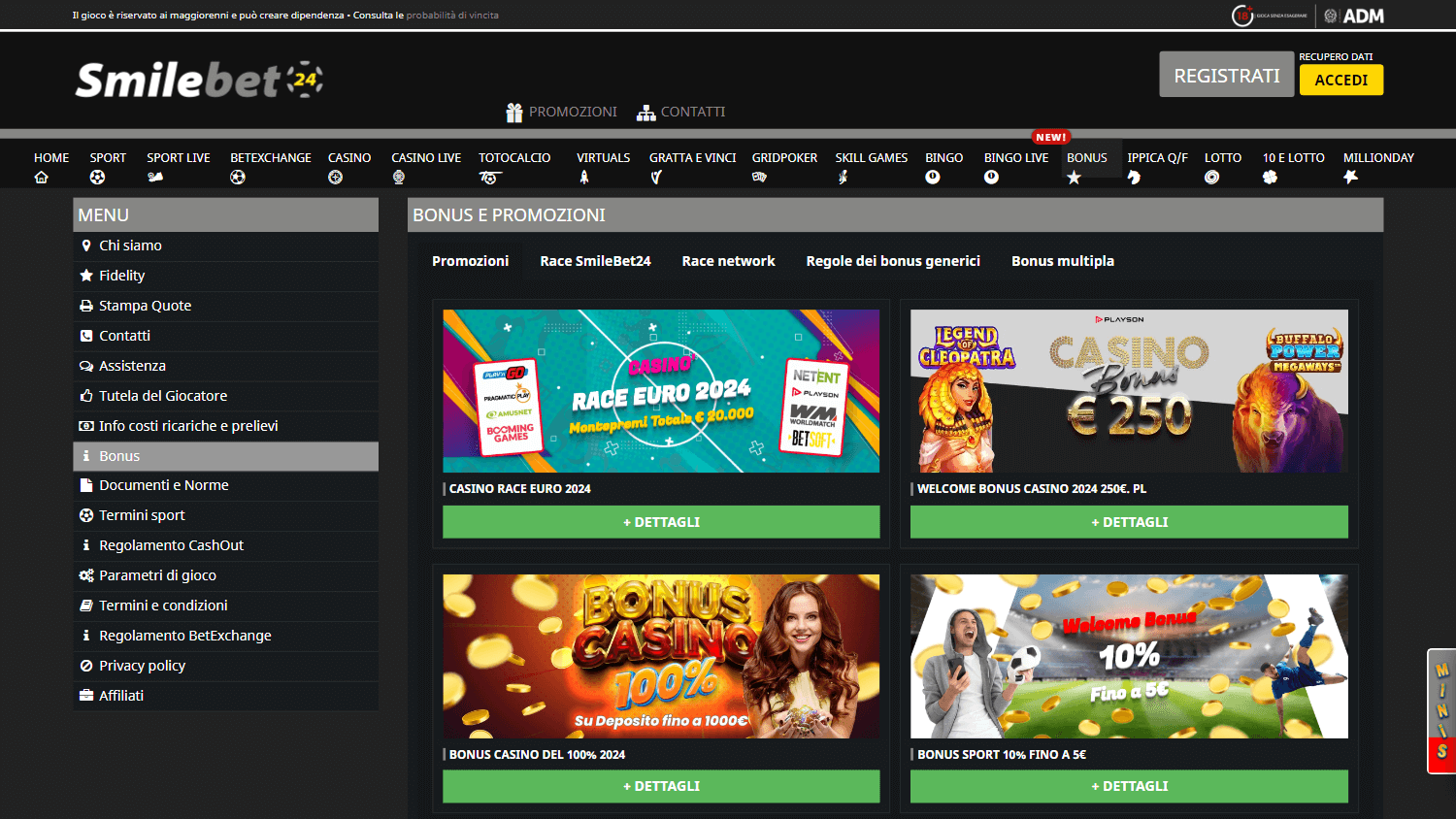Screen dimensions: 1456x819
Task: Open Contatti in the side menu
Action: [225, 336]
